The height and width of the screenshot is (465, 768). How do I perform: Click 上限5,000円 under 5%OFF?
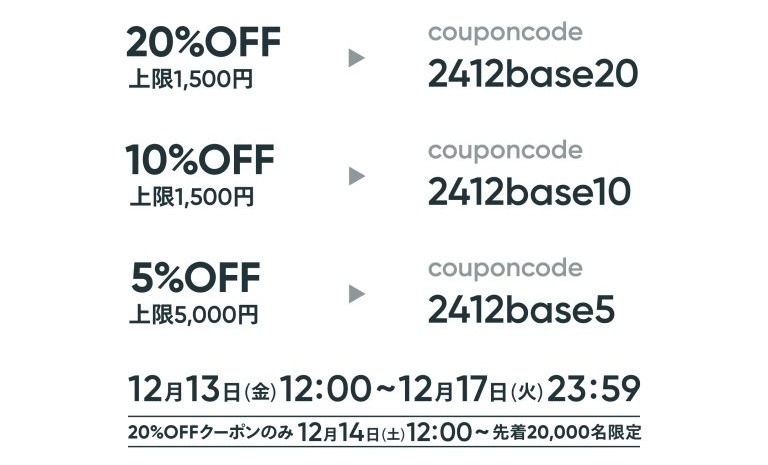pyautogui.click(x=193, y=315)
